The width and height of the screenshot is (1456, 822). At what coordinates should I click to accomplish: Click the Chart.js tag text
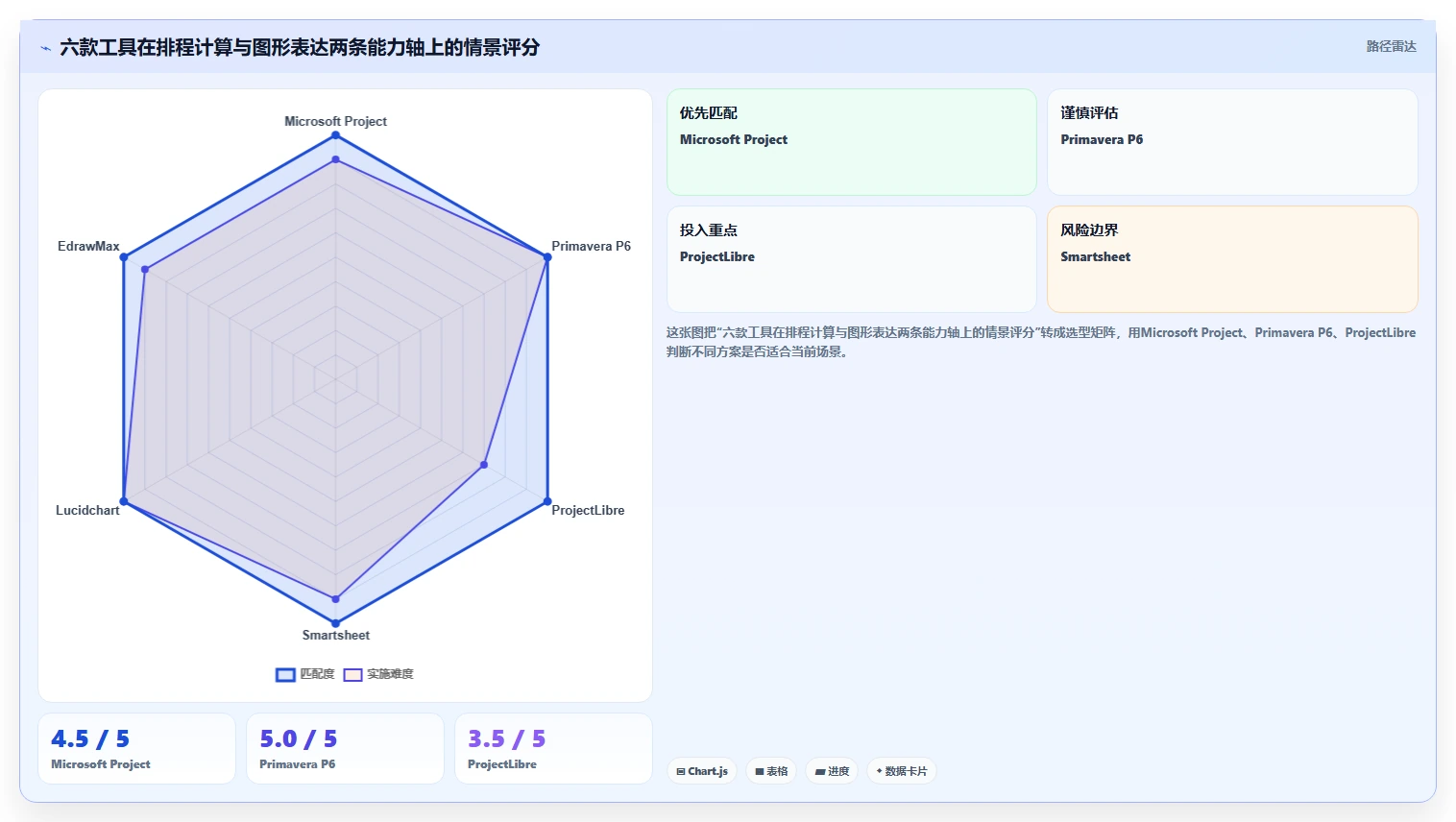click(708, 771)
